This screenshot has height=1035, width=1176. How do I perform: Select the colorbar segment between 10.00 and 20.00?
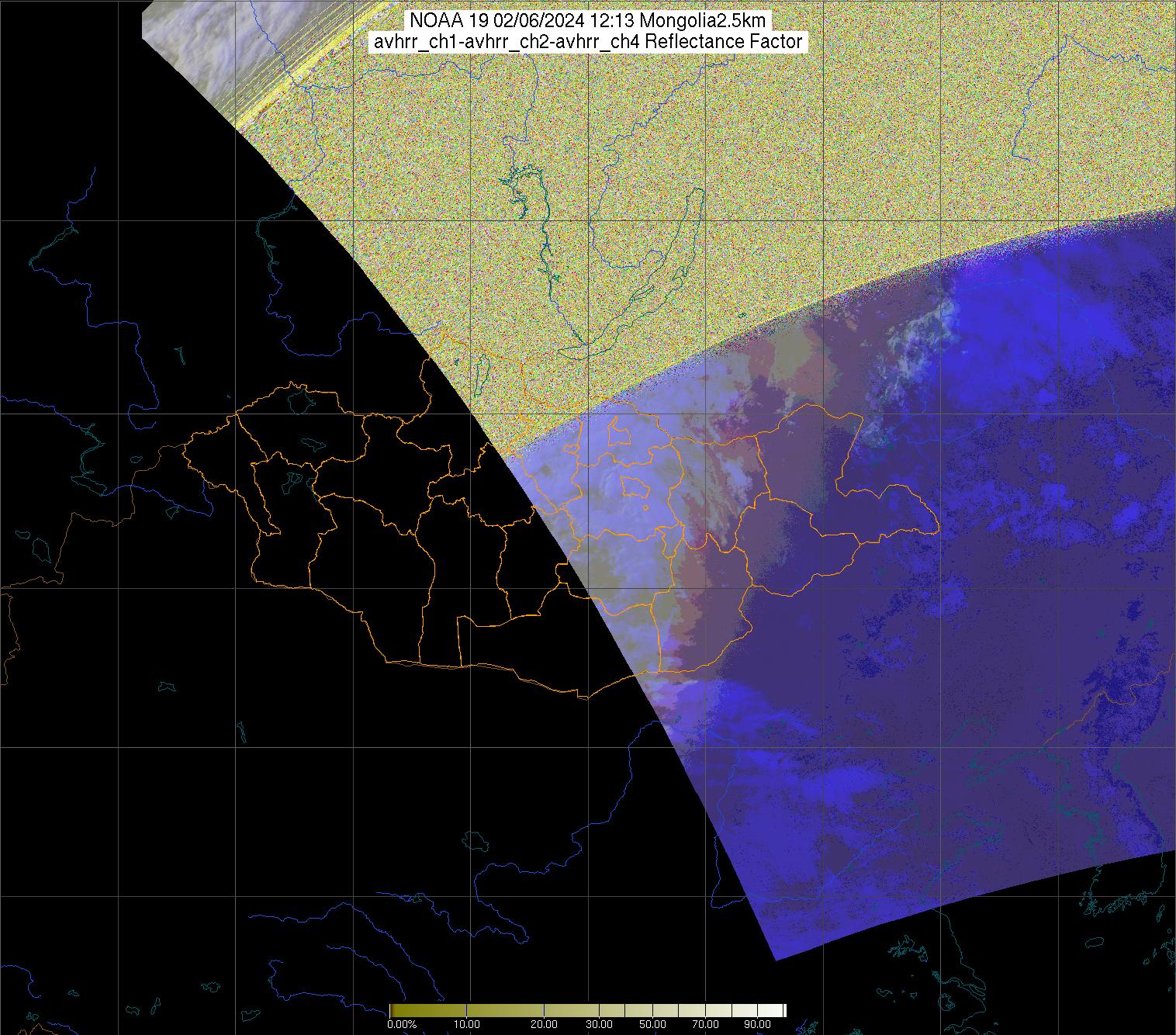504,1010
